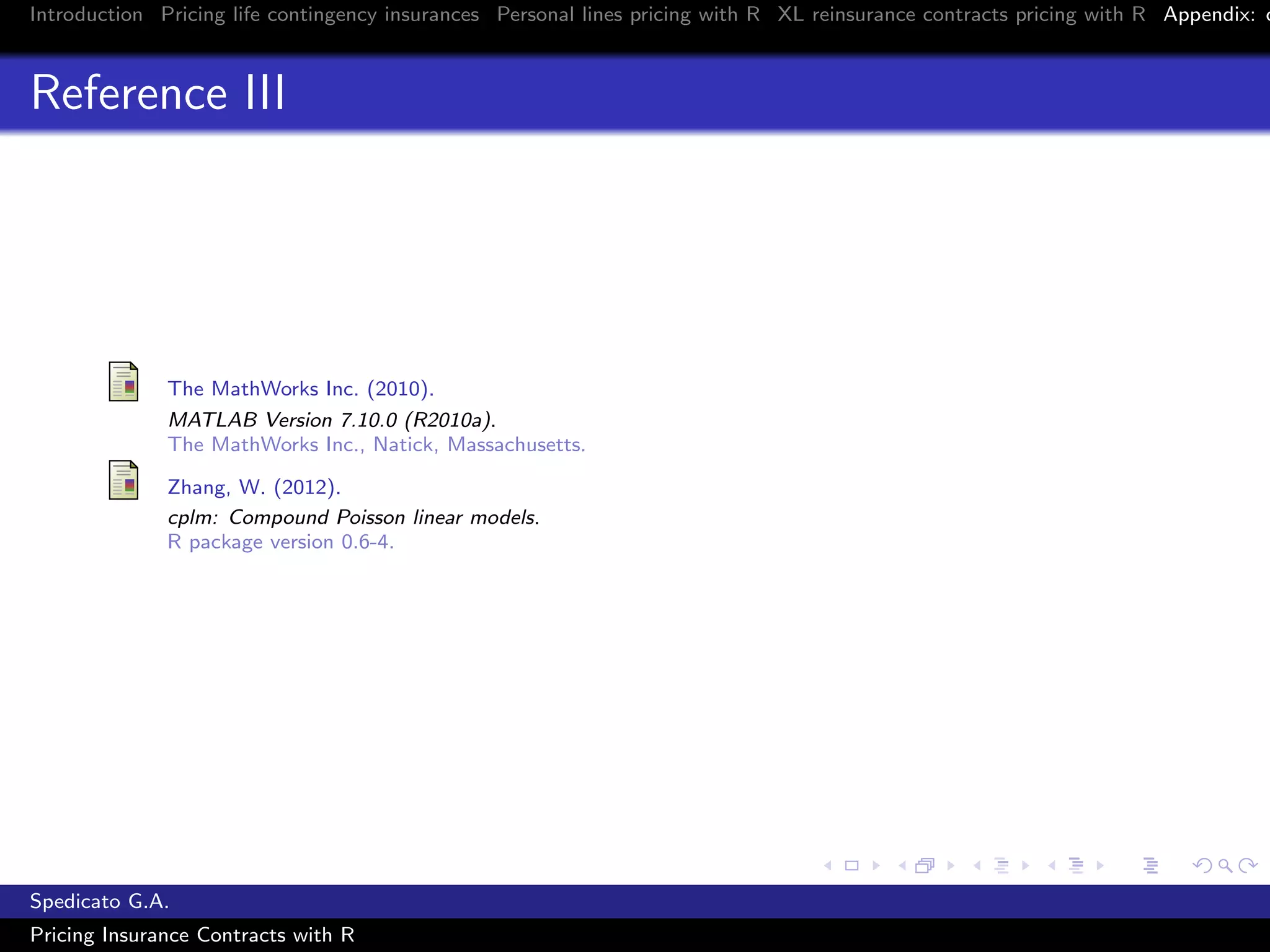Go to next subsection arrow

click(1026, 865)
